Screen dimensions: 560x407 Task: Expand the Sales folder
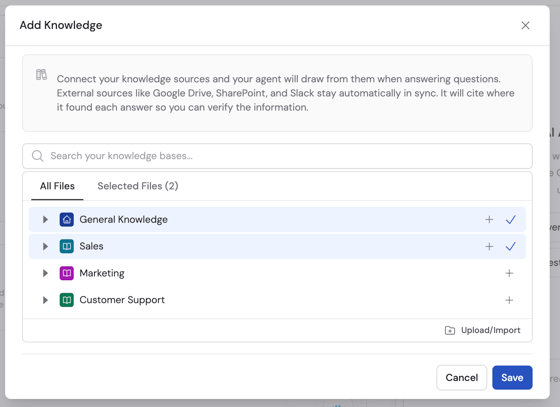tap(45, 246)
